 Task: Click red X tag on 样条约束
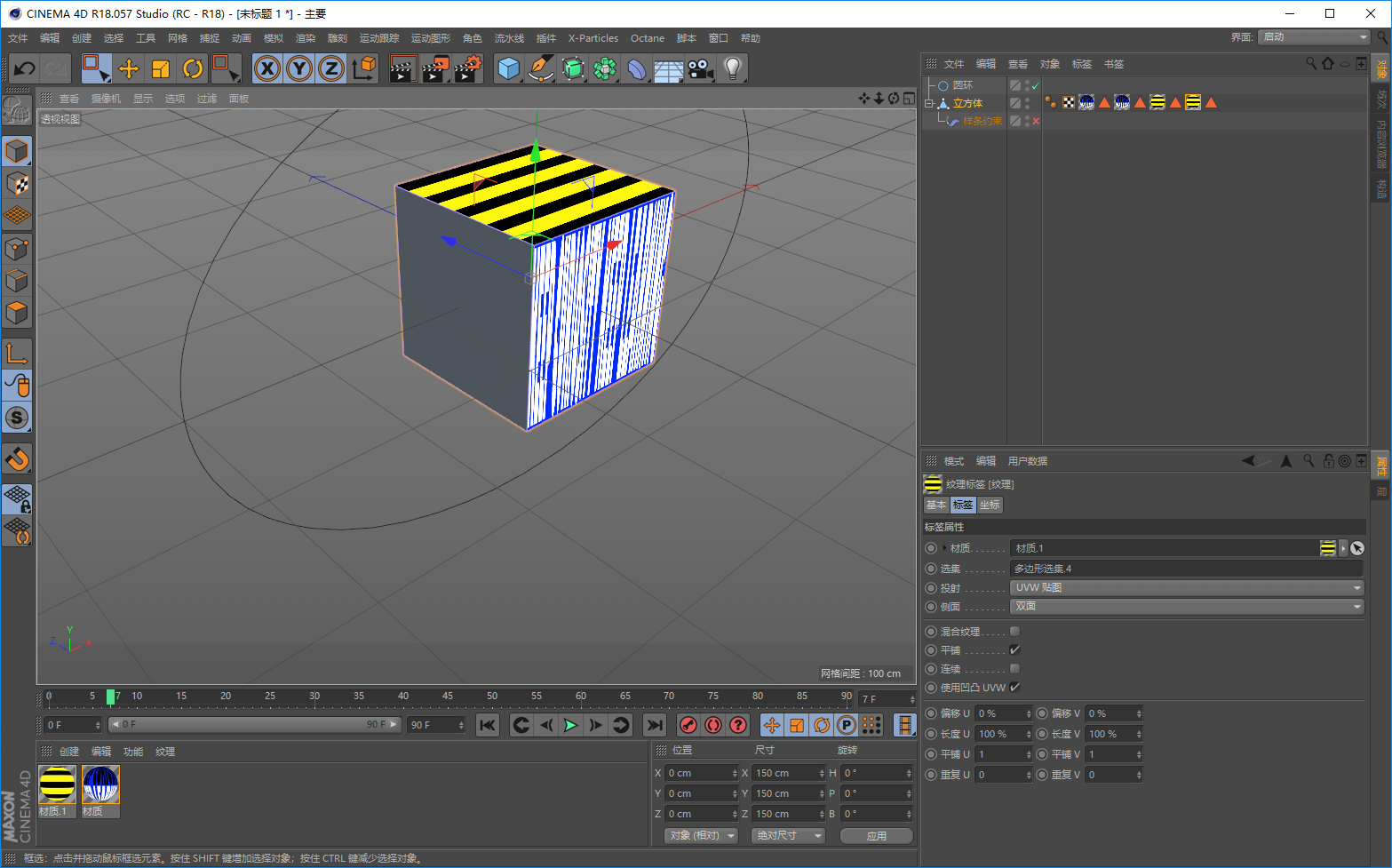[x=1036, y=121]
